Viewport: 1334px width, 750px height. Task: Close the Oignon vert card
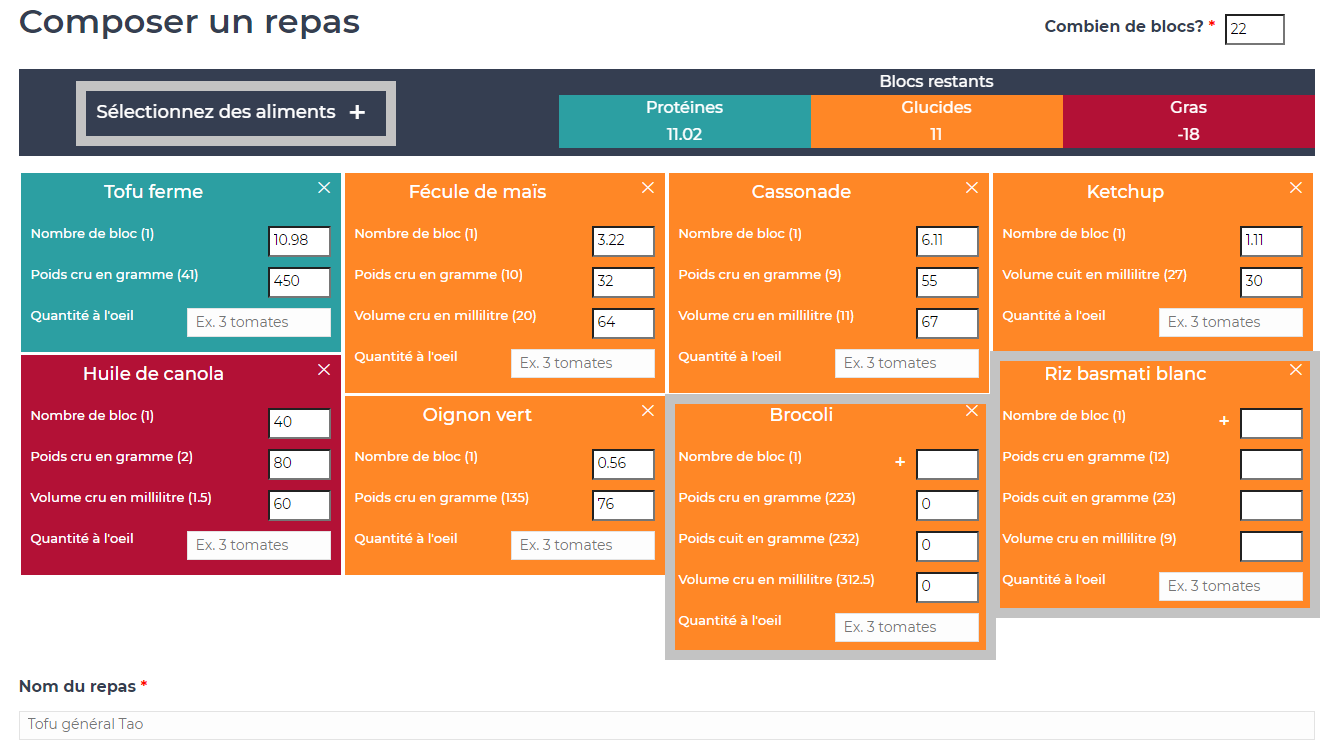(648, 411)
